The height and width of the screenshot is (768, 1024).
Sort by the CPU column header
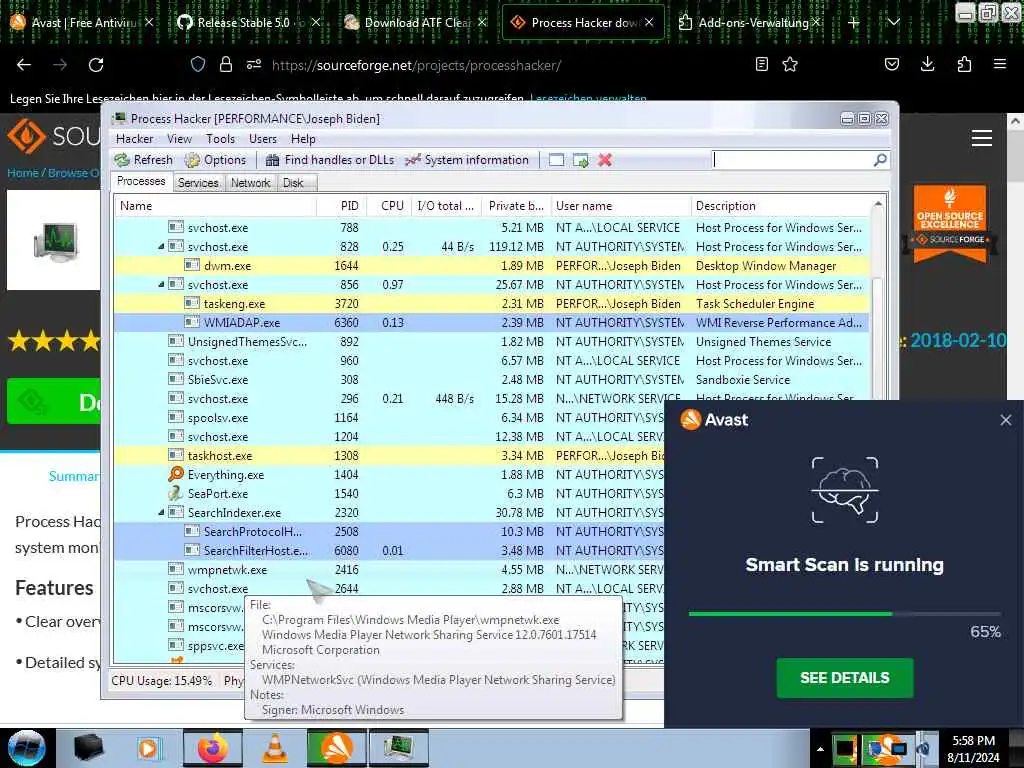coord(392,206)
